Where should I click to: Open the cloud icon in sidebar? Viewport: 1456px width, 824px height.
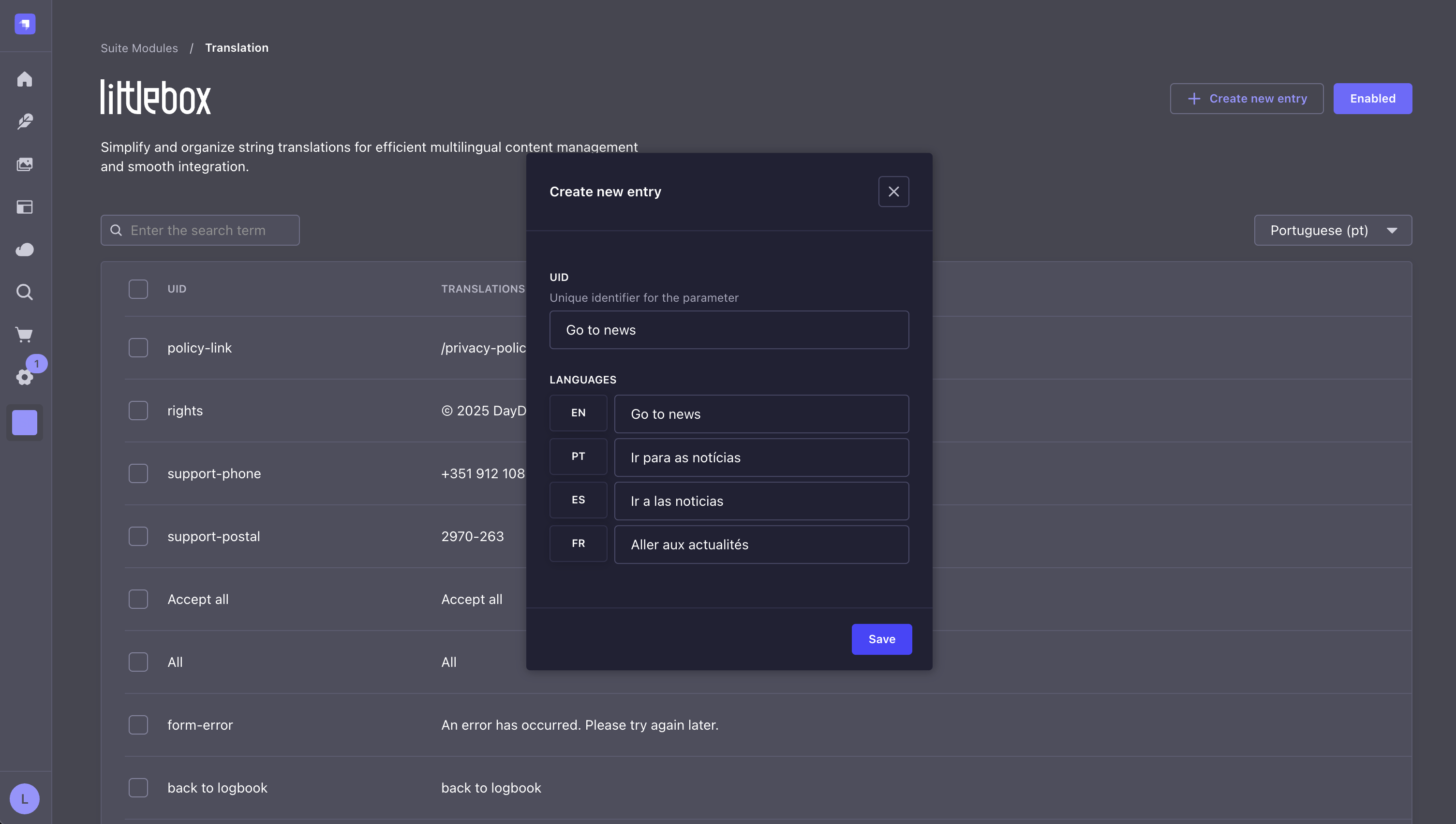tap(24, 250)
